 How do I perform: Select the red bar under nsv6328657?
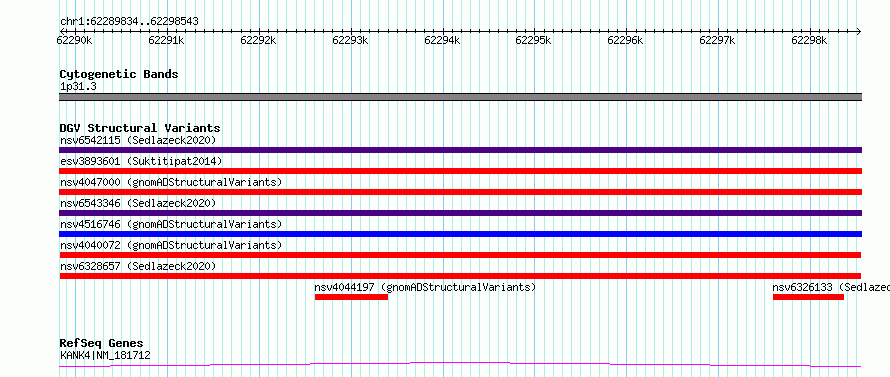coord(460,276)
